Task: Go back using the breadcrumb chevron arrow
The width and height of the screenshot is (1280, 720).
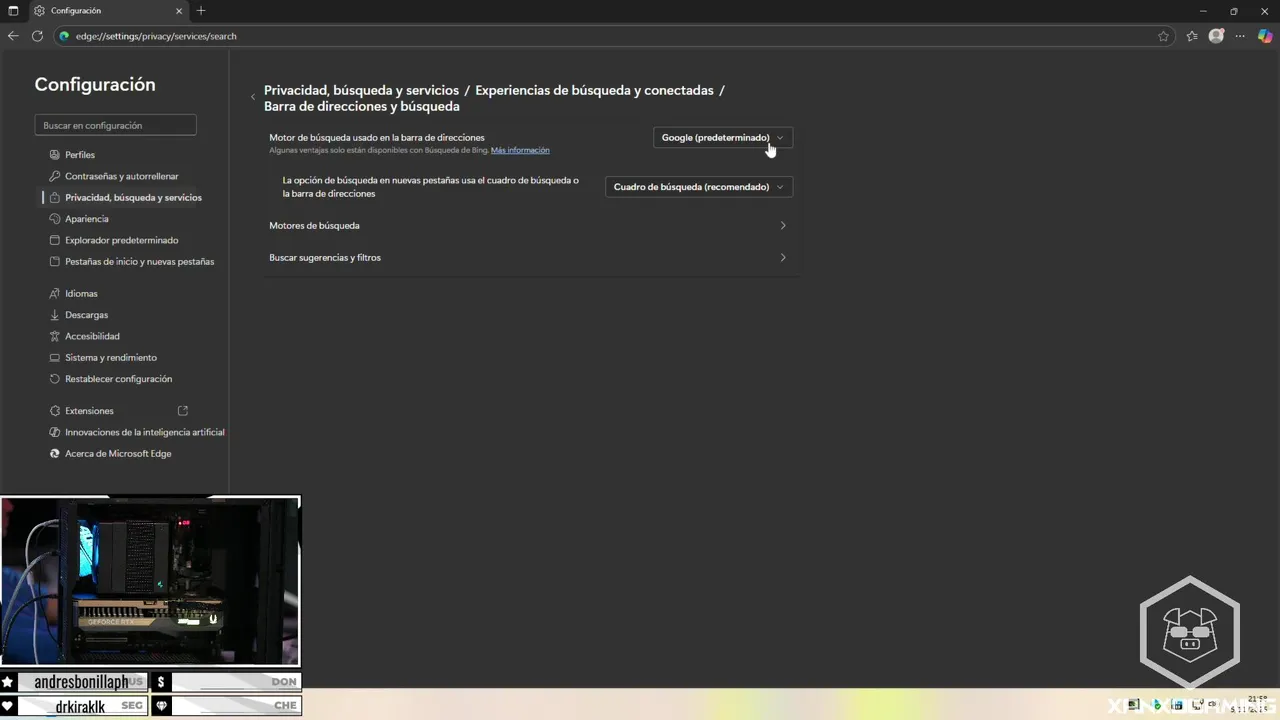Action: [x=253, y=97]
